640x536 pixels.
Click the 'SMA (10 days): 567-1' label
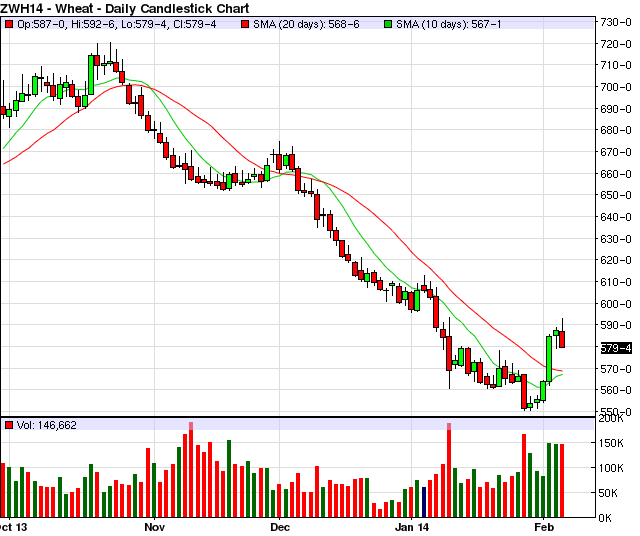449,24
